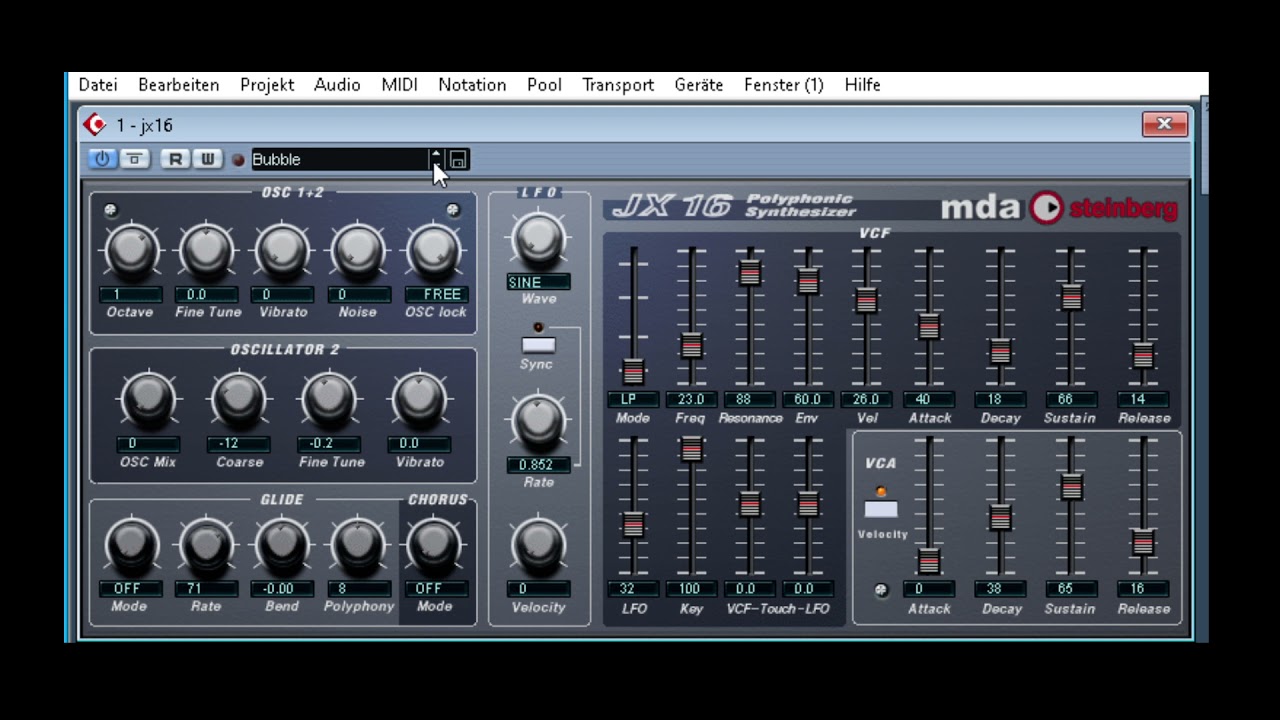Click the VCA Sustain value 65
The width and height of the screenshot is (1280, 720).
[1071, 588]
